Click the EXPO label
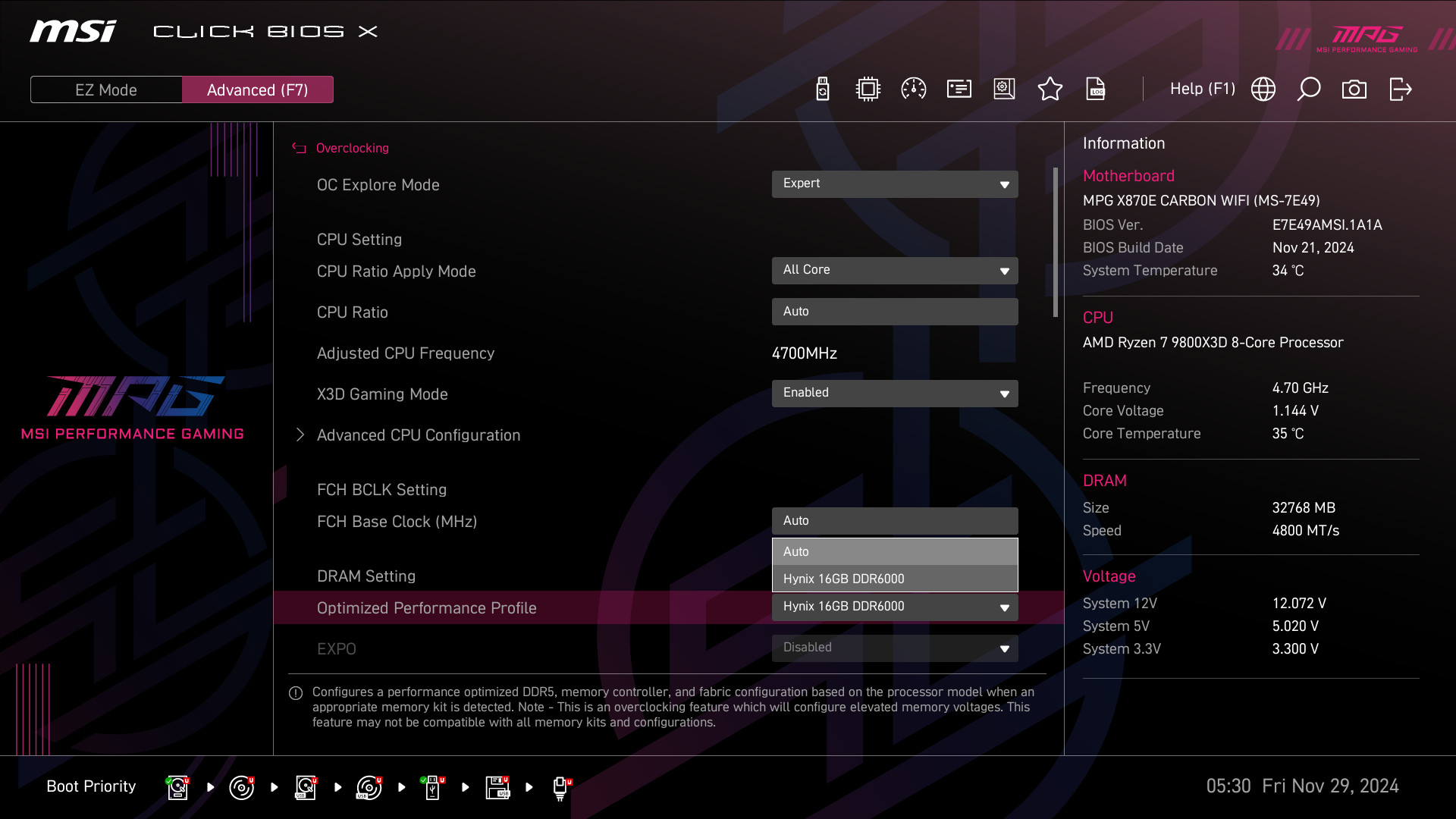 click(x=336, y=649)
